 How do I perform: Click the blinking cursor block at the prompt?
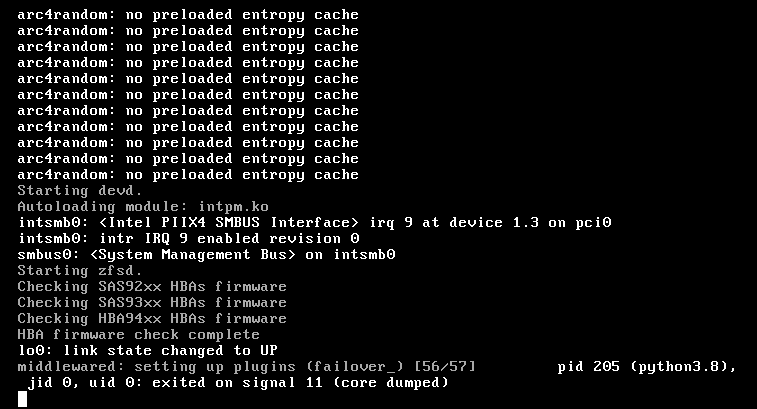click(22, 399)
